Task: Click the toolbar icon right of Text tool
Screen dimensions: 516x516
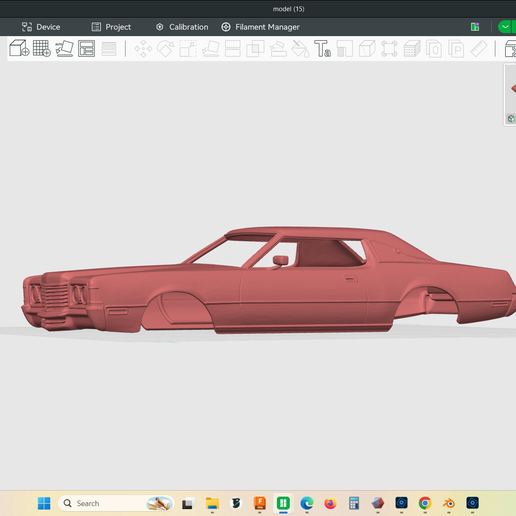Action: coord(345,49)
